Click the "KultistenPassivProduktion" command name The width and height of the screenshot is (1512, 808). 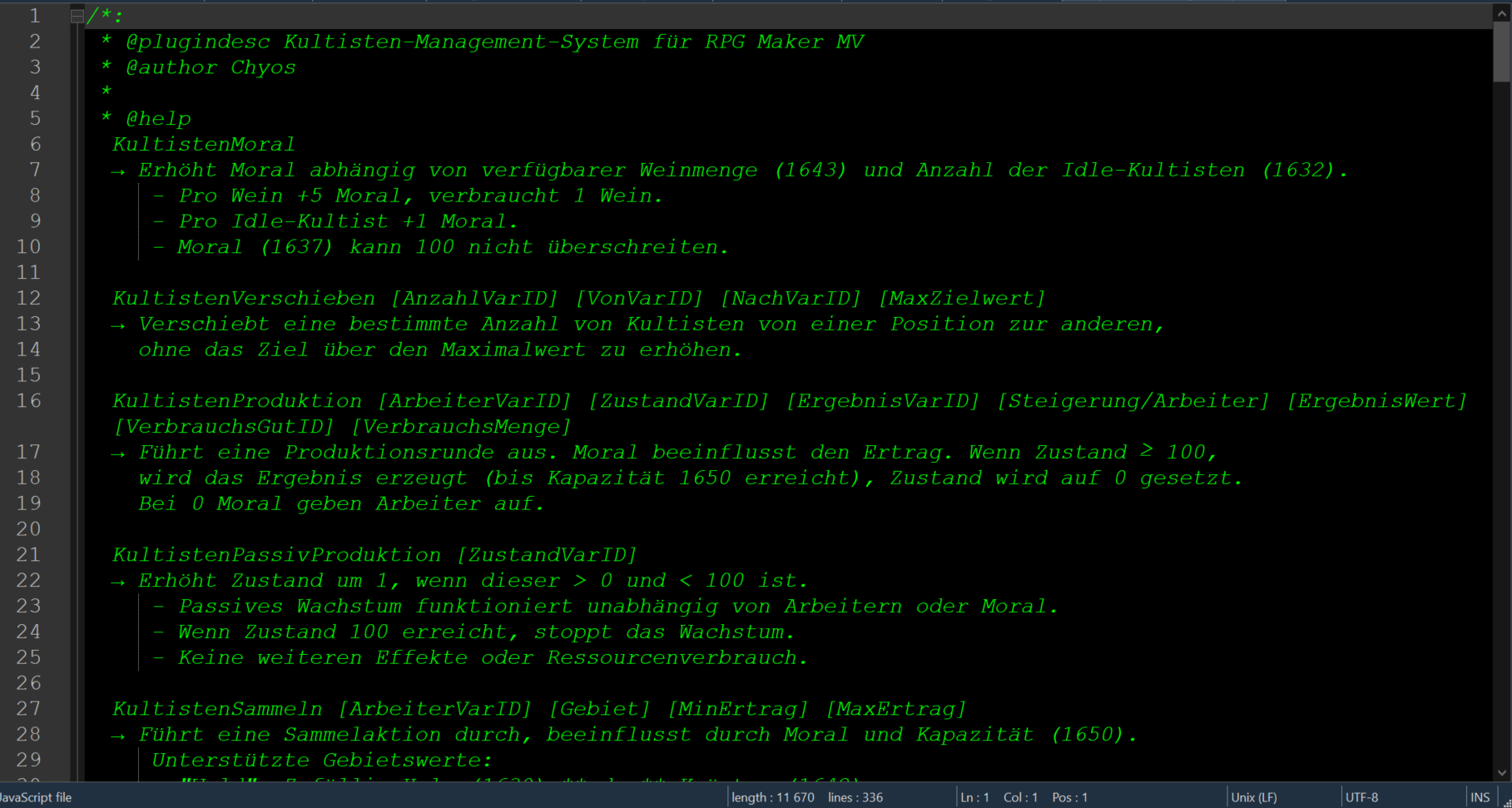(276, 554)
